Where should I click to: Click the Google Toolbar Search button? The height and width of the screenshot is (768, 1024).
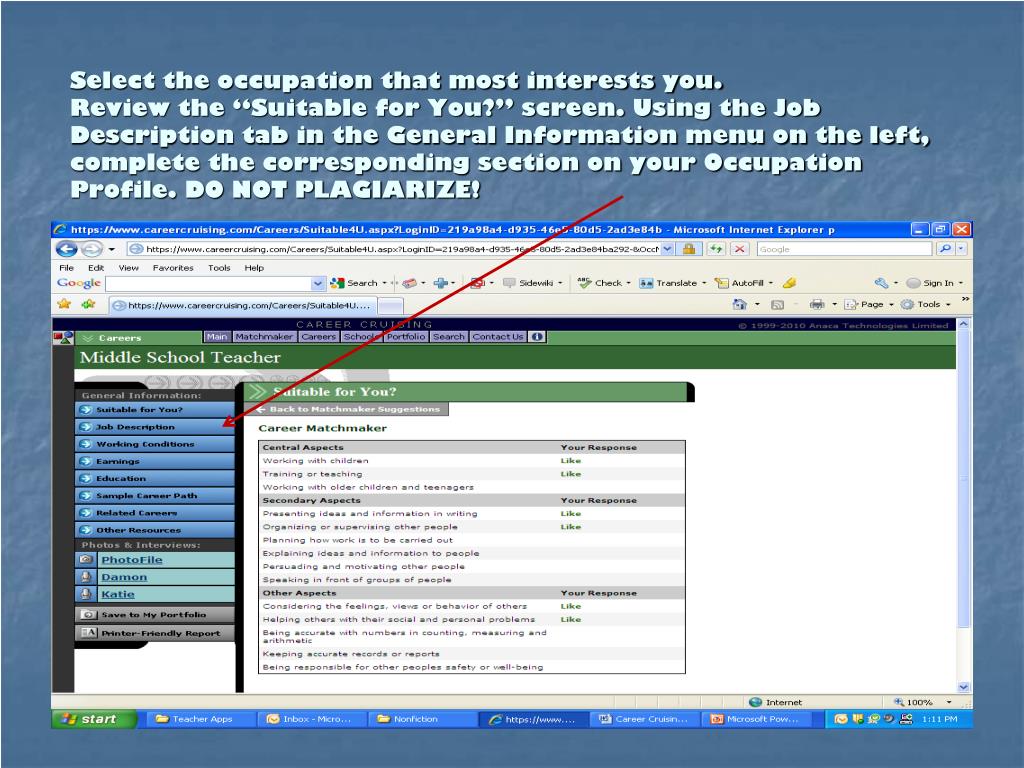coord(355,283)
